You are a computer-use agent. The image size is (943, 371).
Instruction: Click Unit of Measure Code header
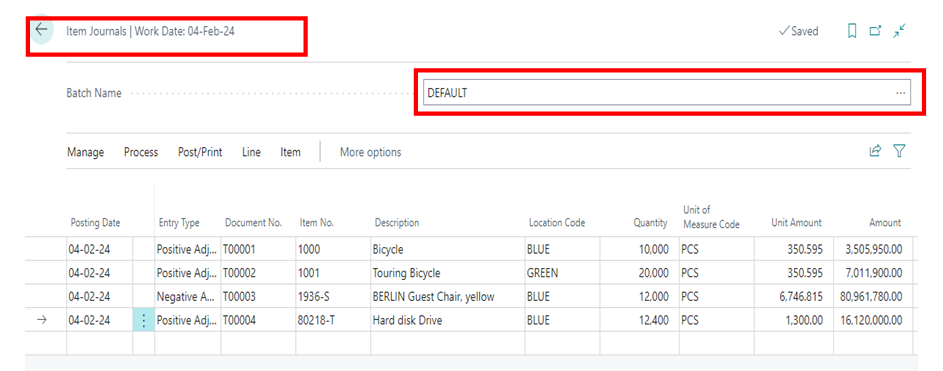click(711, 217)
